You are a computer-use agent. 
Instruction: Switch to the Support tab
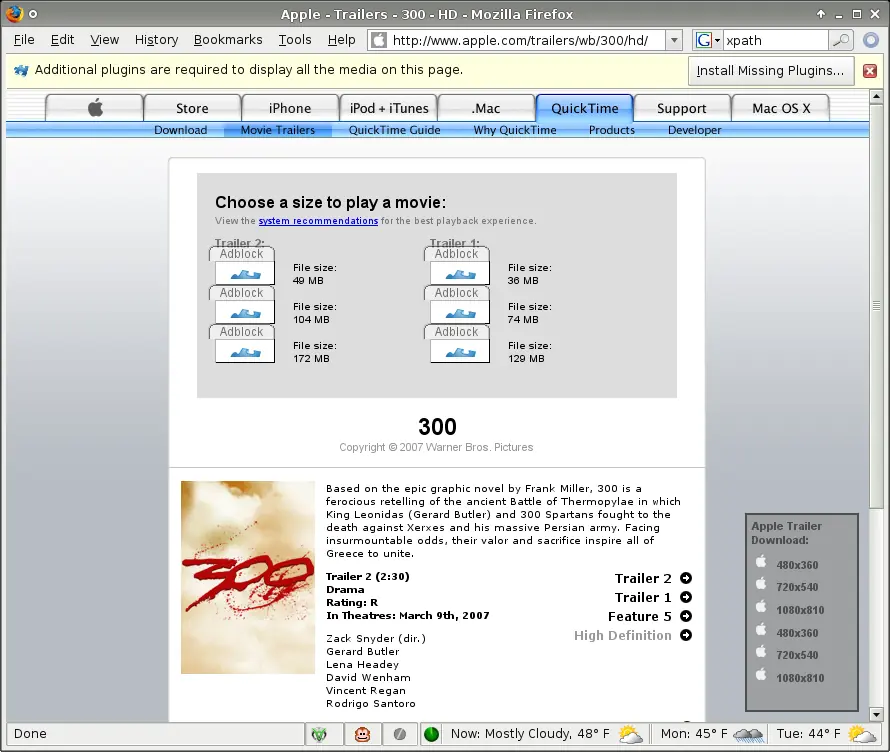click(x=682, y=108)
